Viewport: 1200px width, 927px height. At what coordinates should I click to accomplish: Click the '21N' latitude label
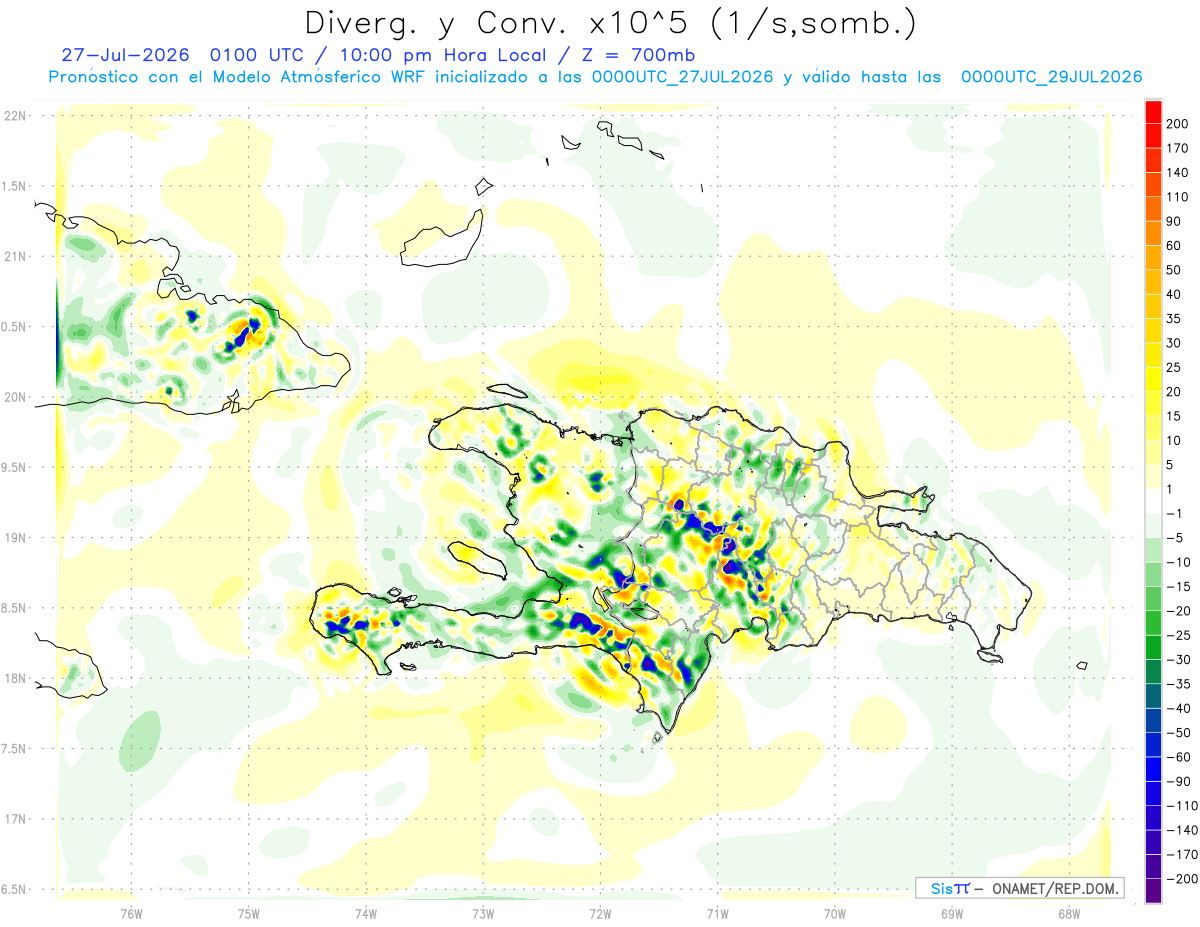pos(17,256)
